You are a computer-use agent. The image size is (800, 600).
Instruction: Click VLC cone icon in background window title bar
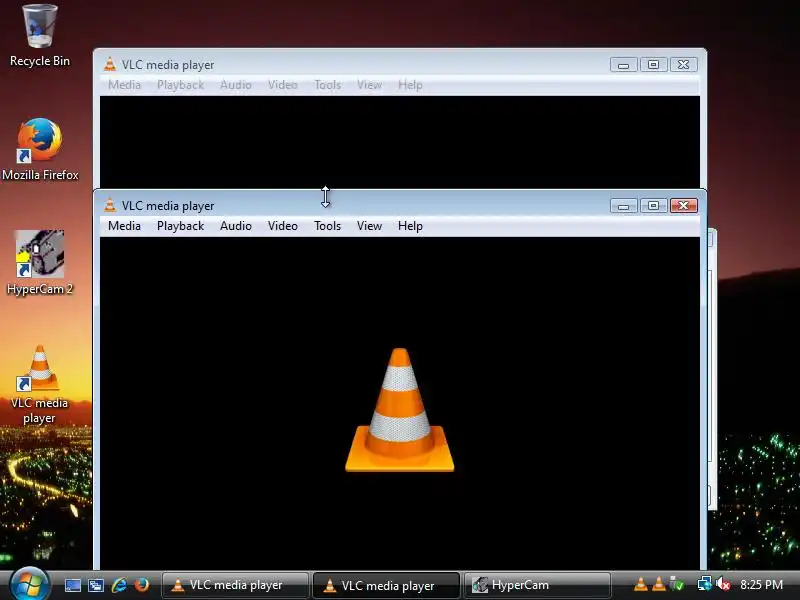point(110,64)
